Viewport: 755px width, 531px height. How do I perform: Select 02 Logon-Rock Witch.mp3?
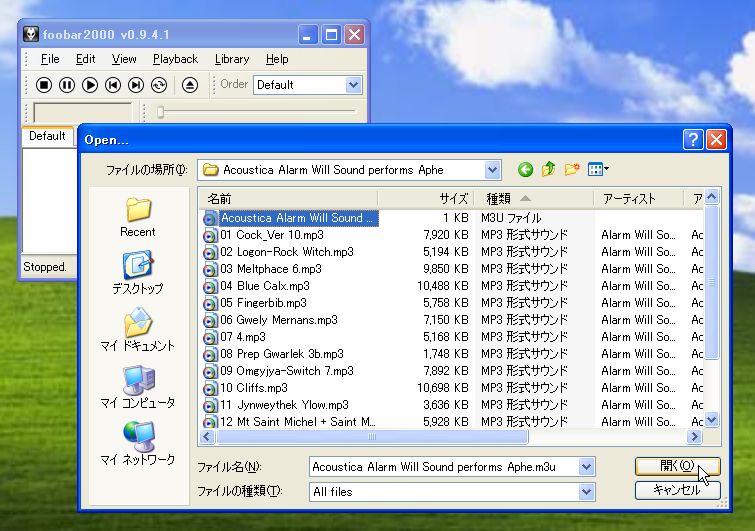(x=286, y=252)
